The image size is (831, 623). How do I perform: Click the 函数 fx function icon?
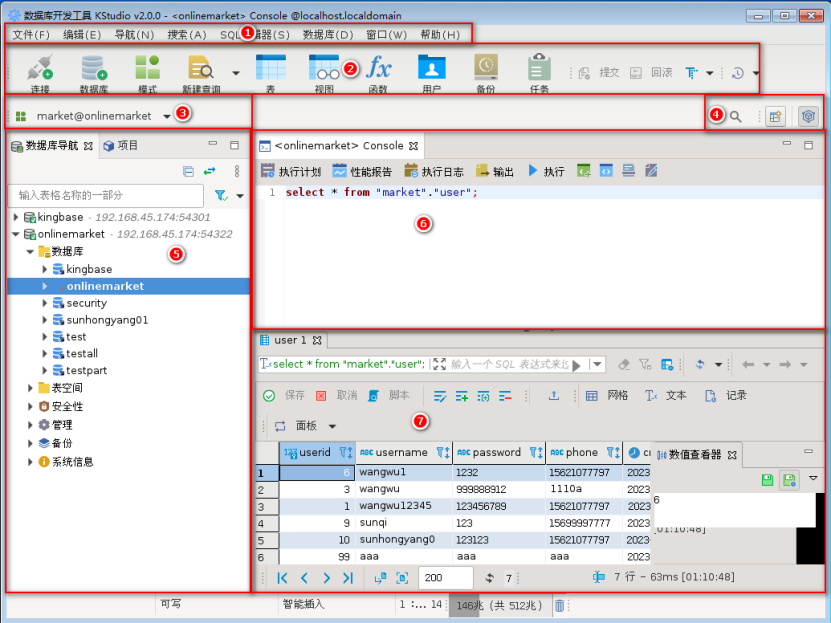(x=378, y=73)
